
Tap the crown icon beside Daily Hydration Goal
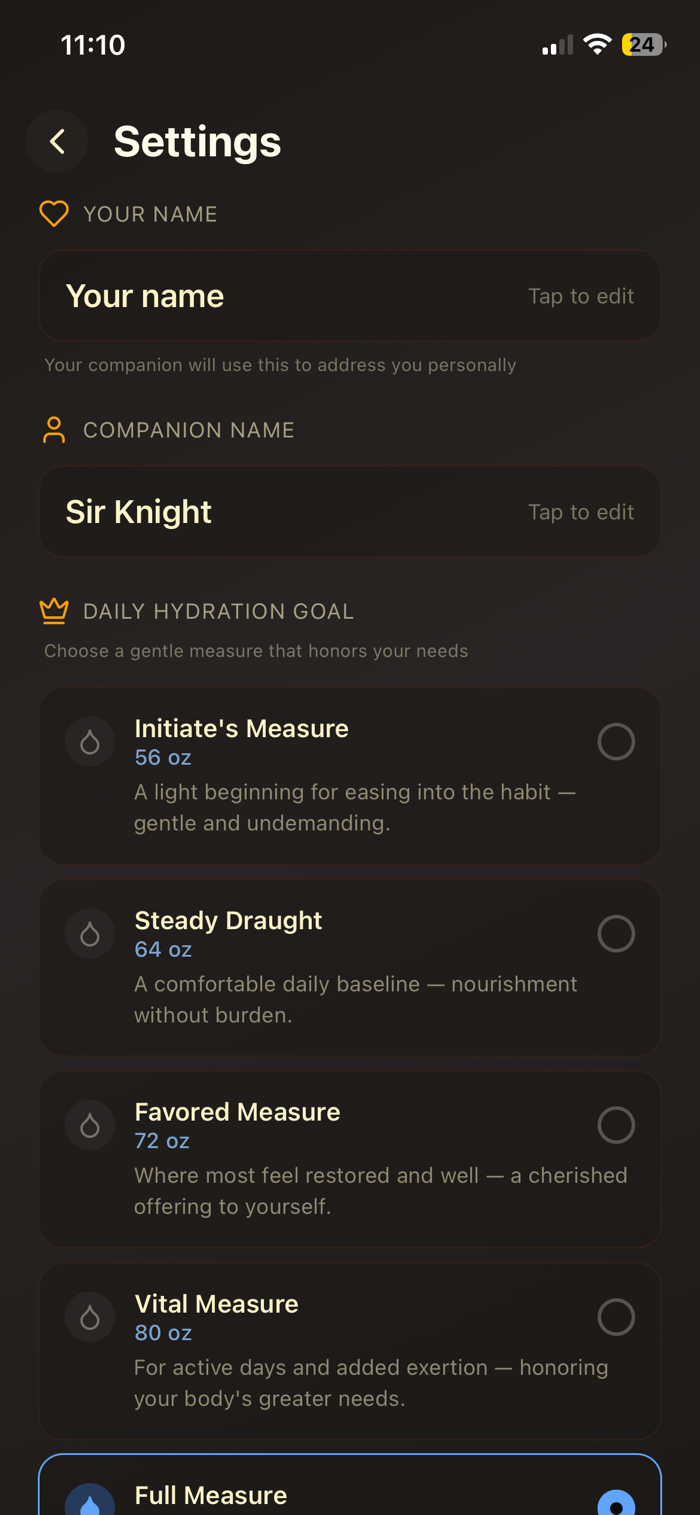click(54, 611)
